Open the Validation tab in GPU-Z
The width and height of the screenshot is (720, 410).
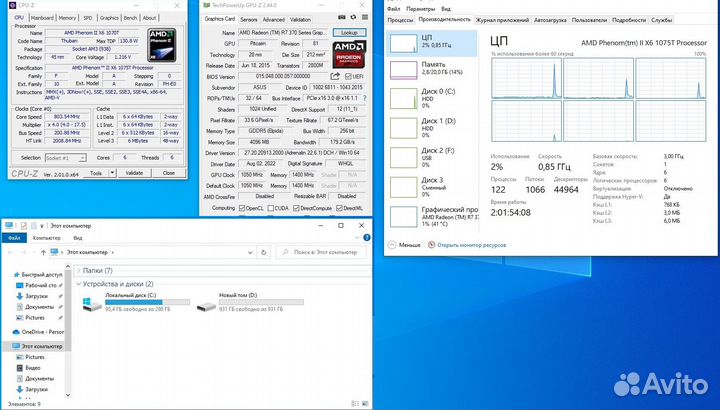pyautogui.click(x=300, y=20)
